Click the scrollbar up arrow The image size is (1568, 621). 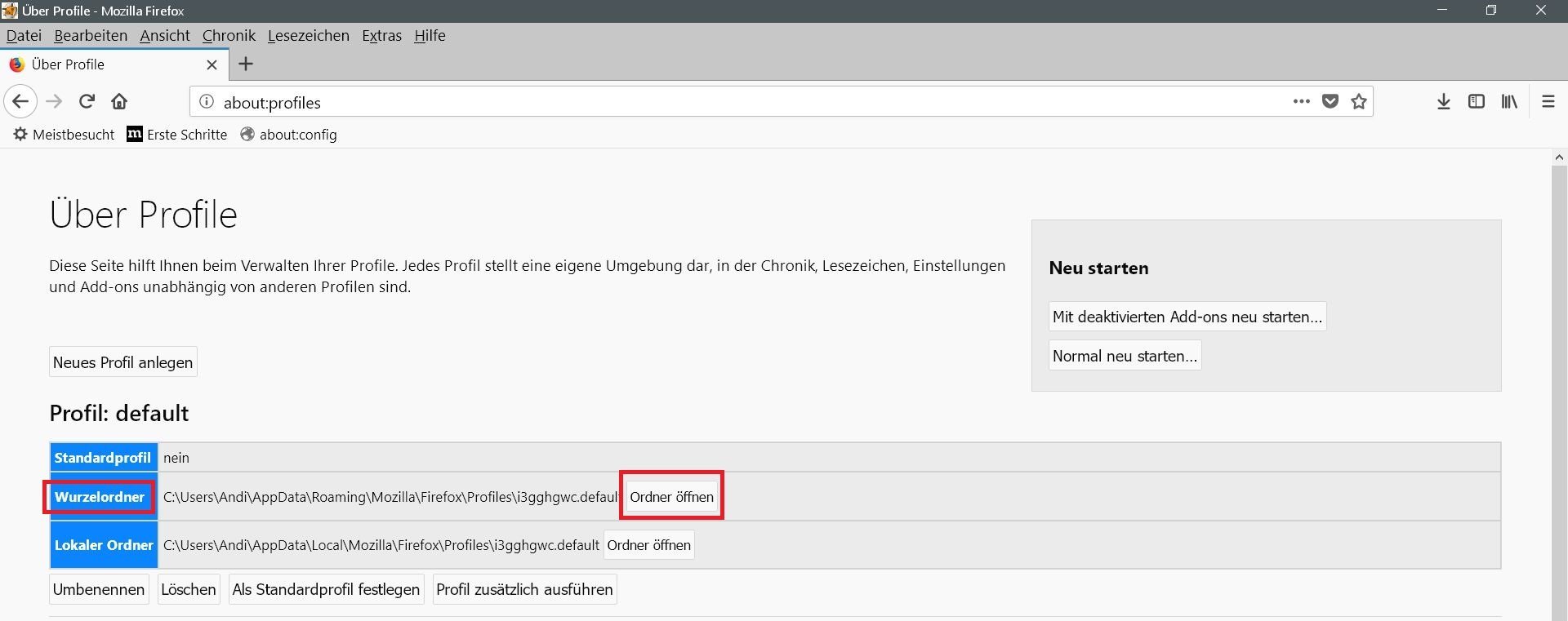(1559, 157)
